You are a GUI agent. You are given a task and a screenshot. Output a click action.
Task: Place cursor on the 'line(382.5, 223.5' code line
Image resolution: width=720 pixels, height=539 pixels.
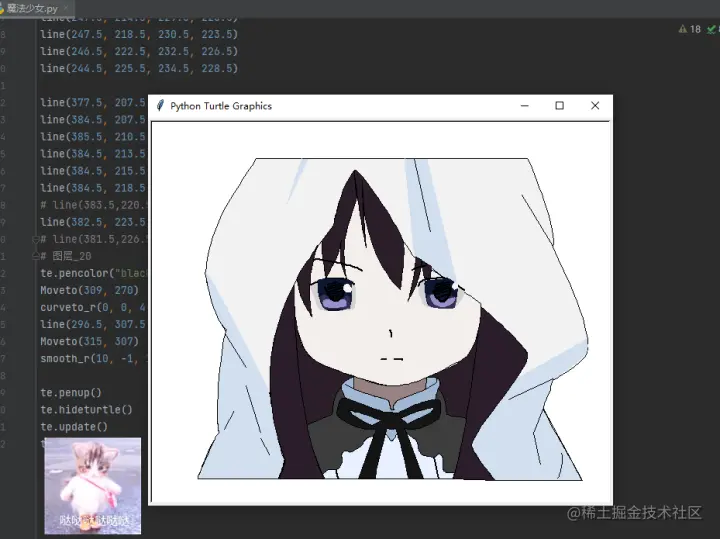click(x=93, y=222)
